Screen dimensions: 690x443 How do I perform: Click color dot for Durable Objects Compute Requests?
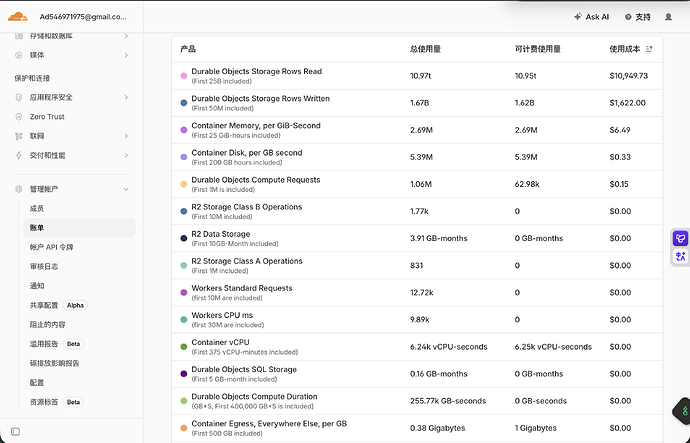pos(184,184)
